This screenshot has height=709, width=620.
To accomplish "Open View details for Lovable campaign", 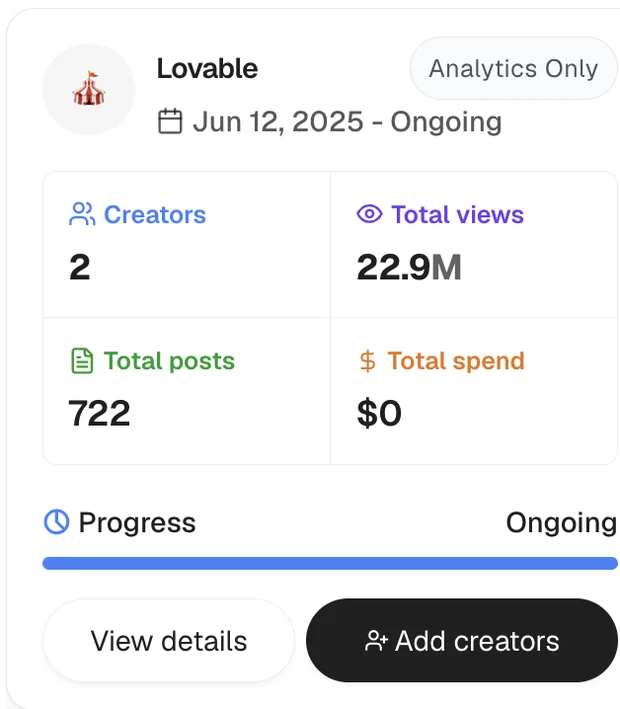I will point(169,641).
